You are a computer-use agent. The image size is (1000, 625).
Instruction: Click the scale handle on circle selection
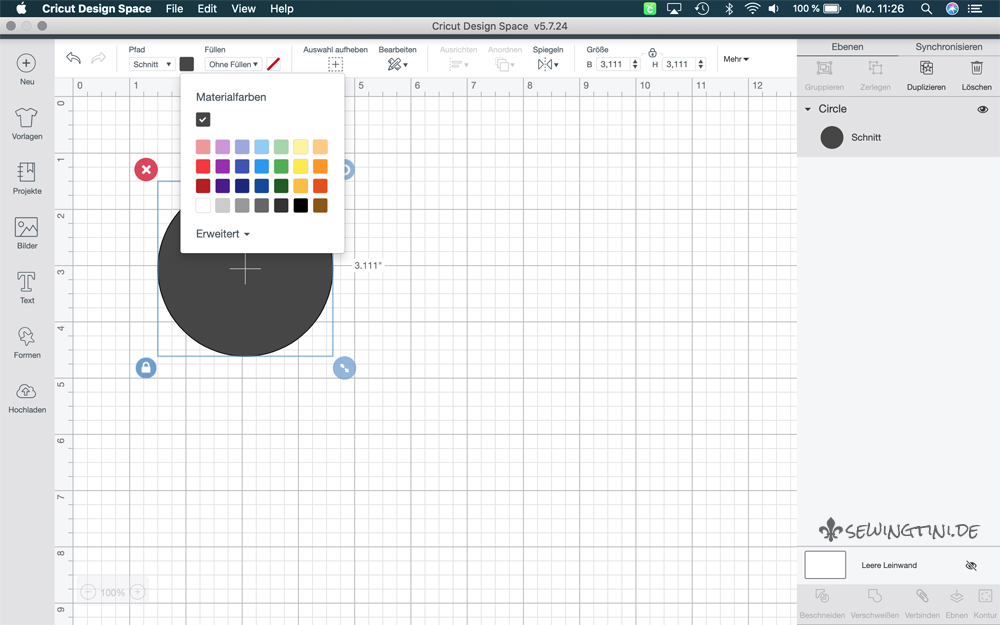pyautogui.click(x=344, y=368)
